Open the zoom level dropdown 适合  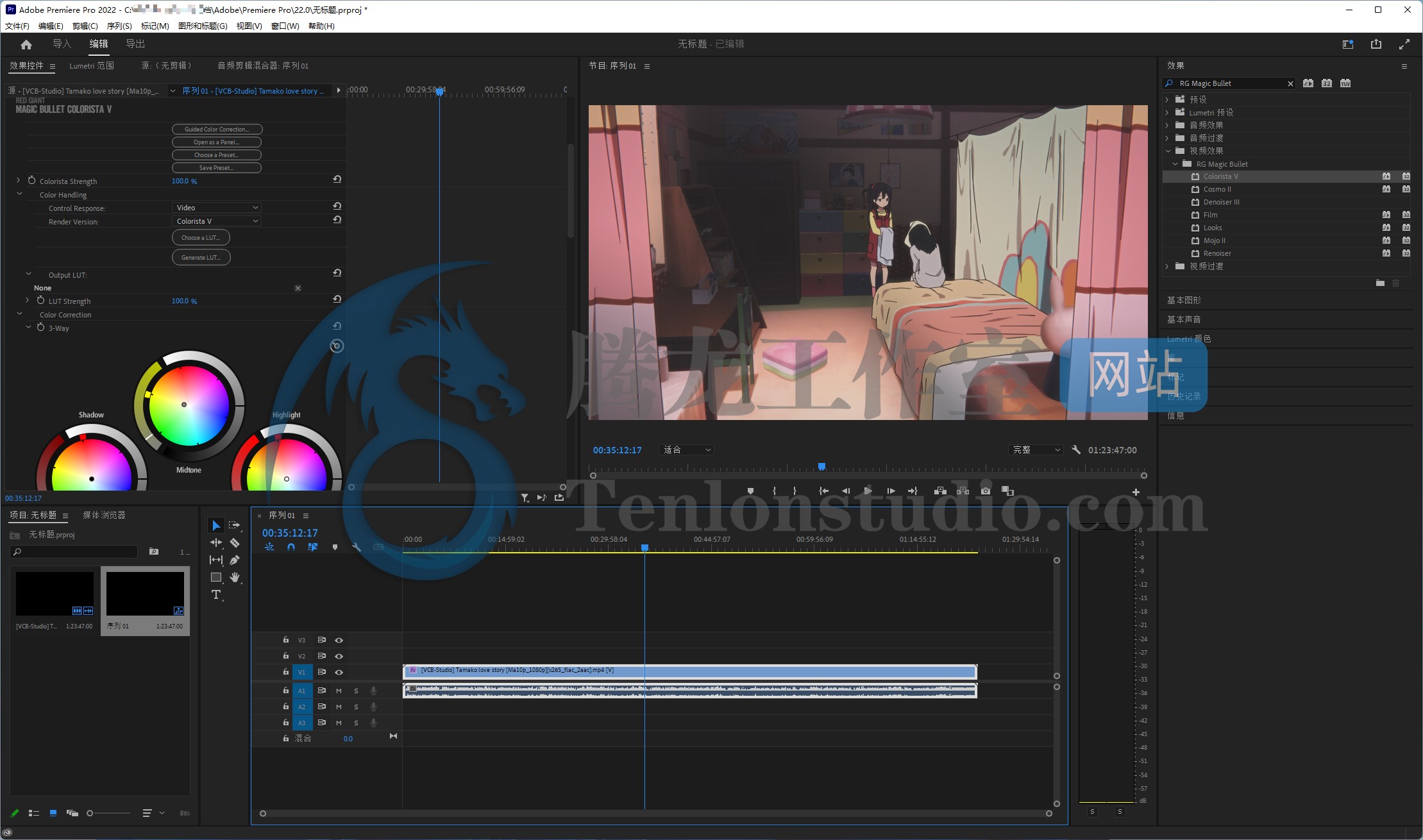[x=687, y=450]
